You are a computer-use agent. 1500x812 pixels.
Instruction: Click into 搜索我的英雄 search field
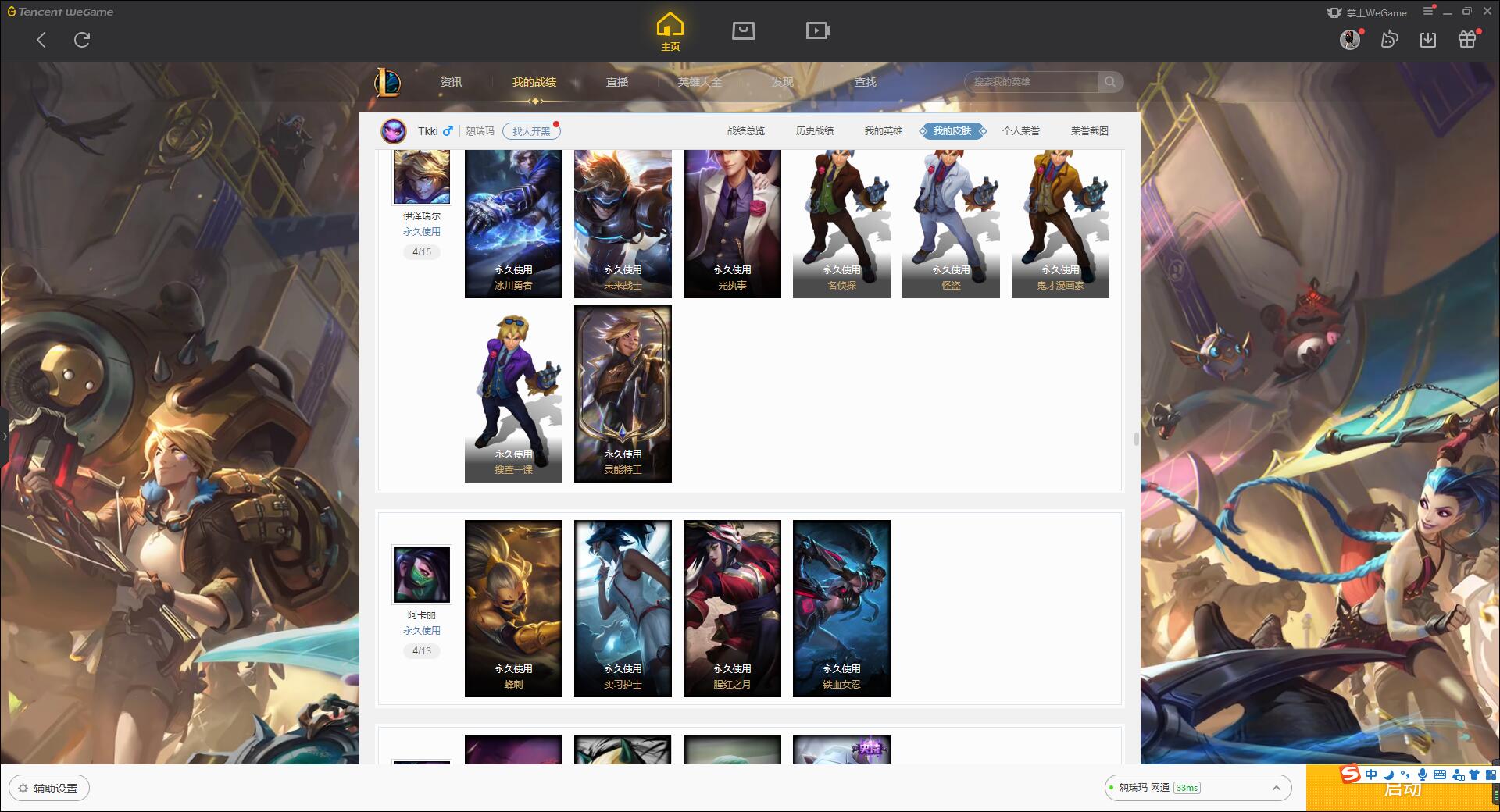click(1031, 82)
